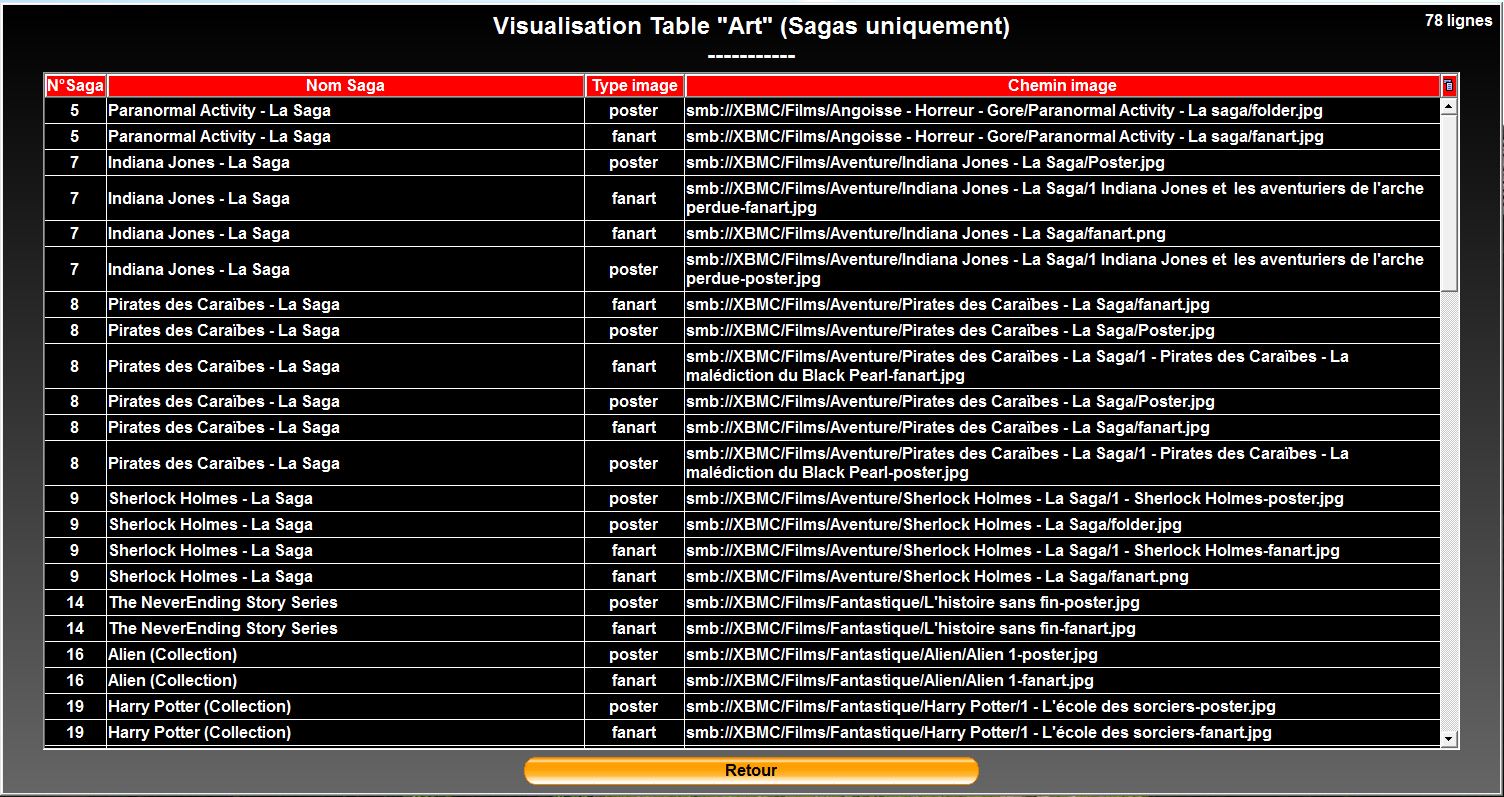The image size is (1504, 797).
Task: Sort by the Chemin image column header
Action: tap(1062, 86)
